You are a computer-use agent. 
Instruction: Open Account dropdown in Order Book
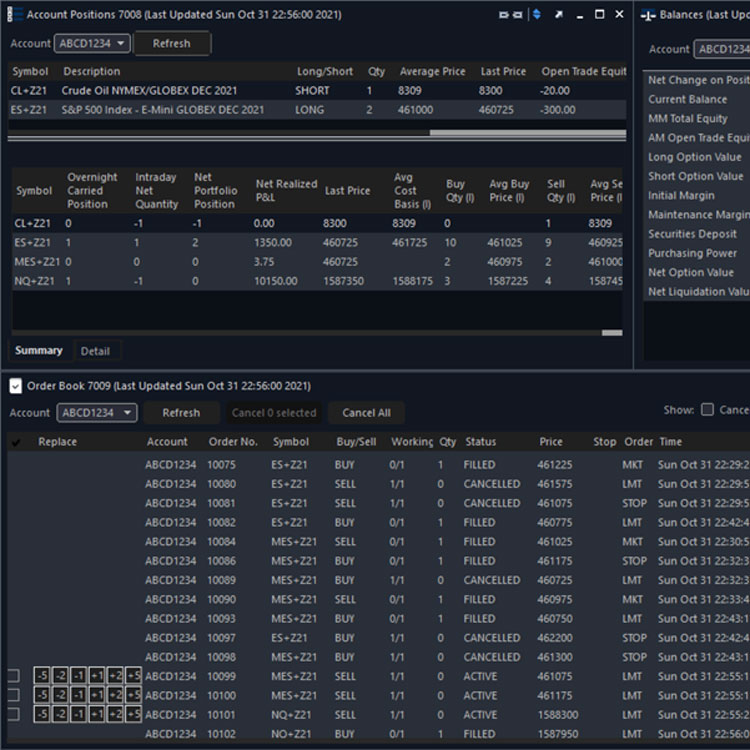coord(97,412)
